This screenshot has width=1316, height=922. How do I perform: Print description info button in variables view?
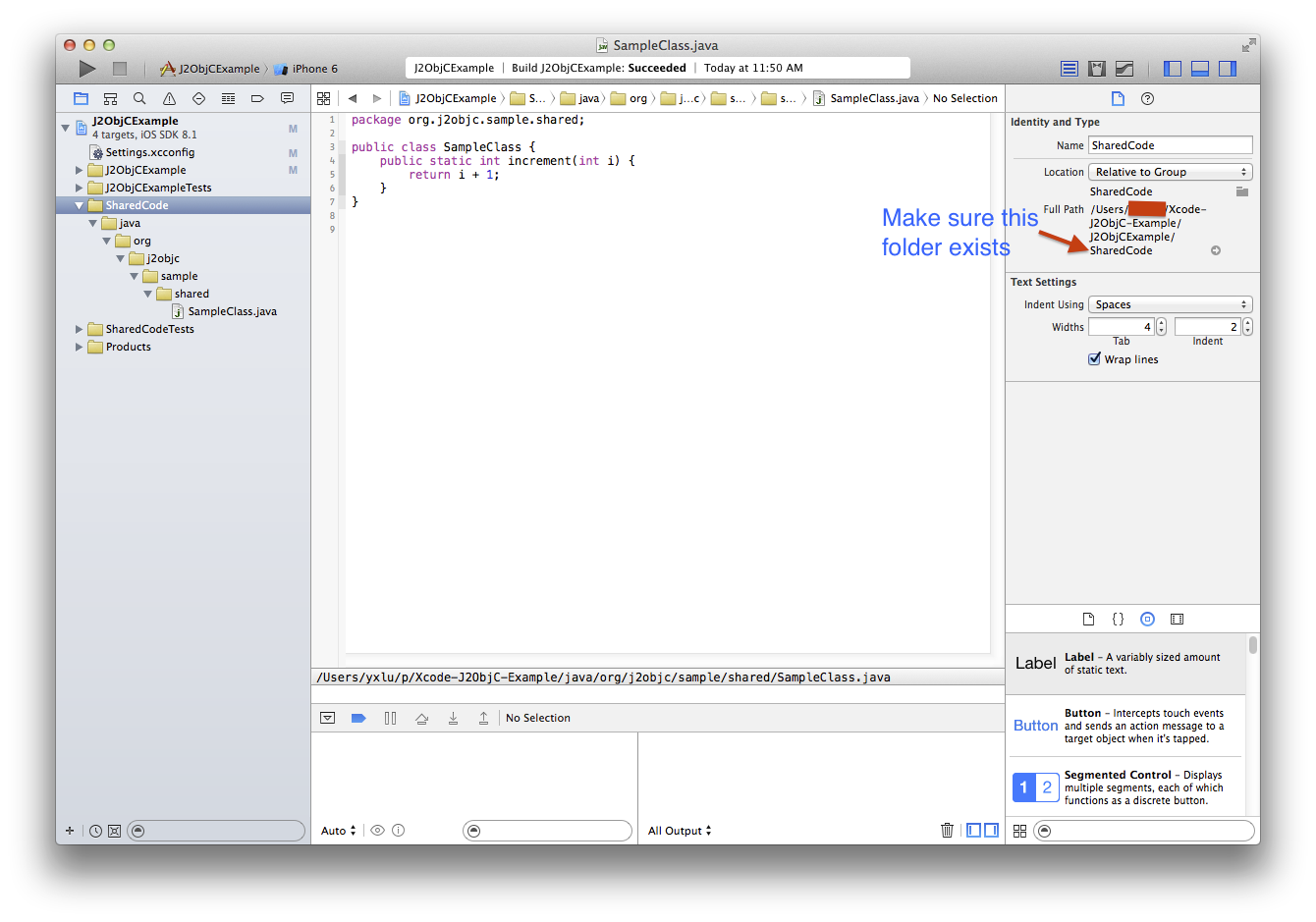pos(398,830)
